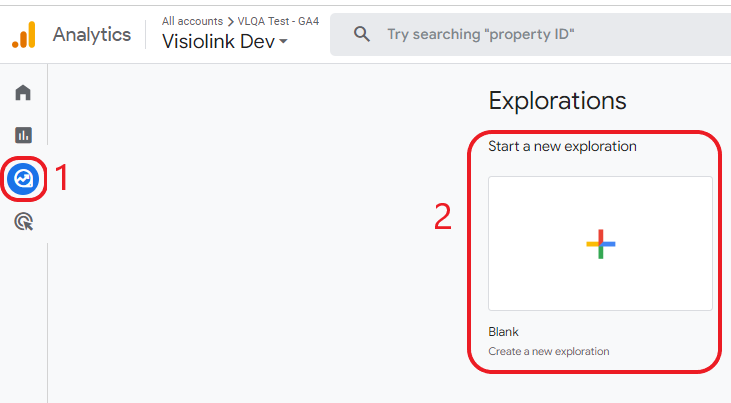
Task: Click "Start a new exploration" heading
Action: tap(562, 146)
